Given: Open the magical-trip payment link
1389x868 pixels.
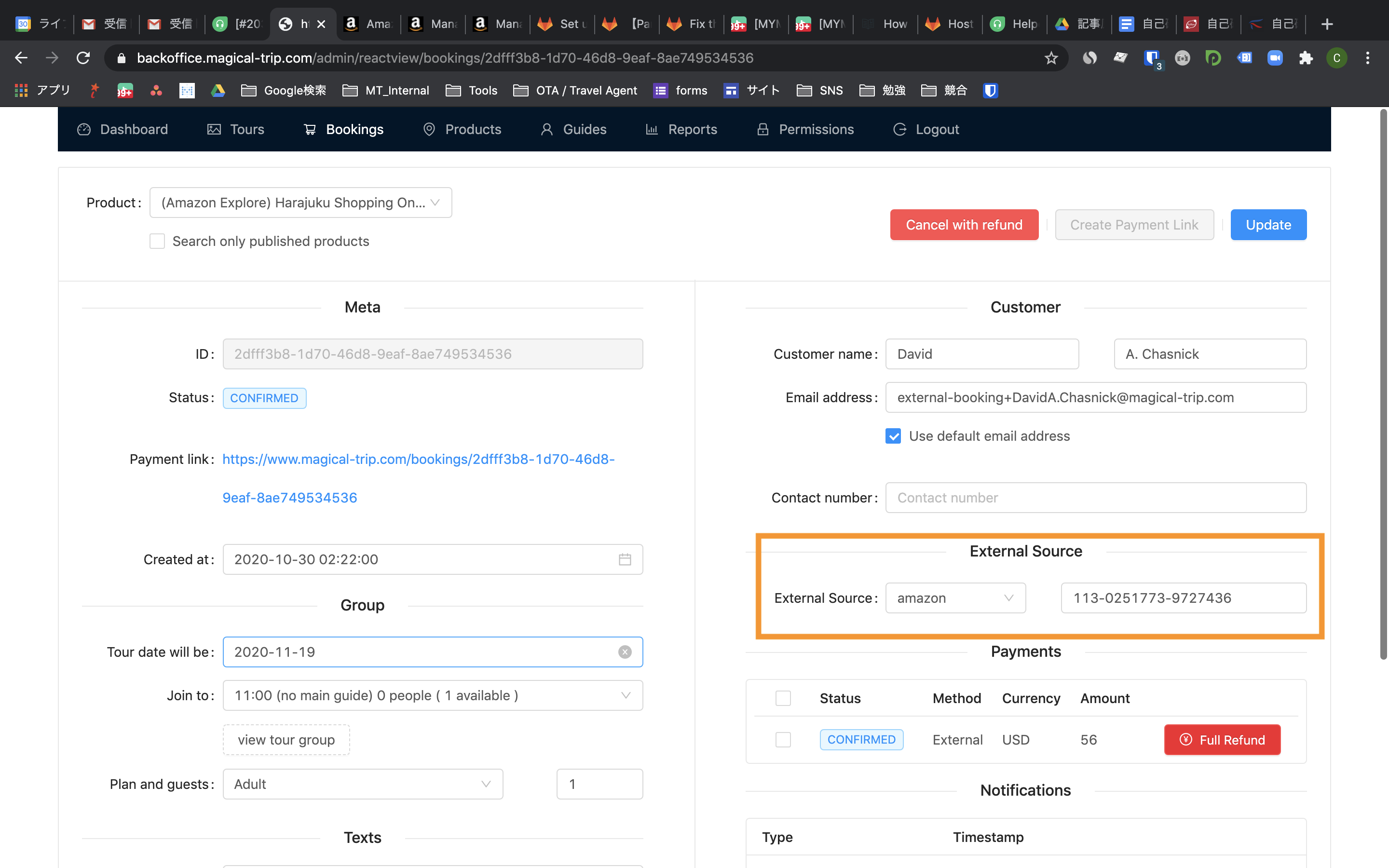Looking at the screenshot, I should pos(418,459).
